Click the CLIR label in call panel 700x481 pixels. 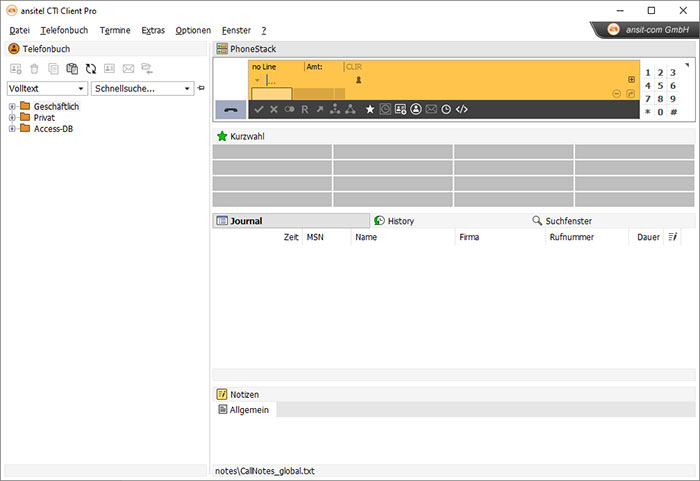pyautogui.click(x=354, y=67)
